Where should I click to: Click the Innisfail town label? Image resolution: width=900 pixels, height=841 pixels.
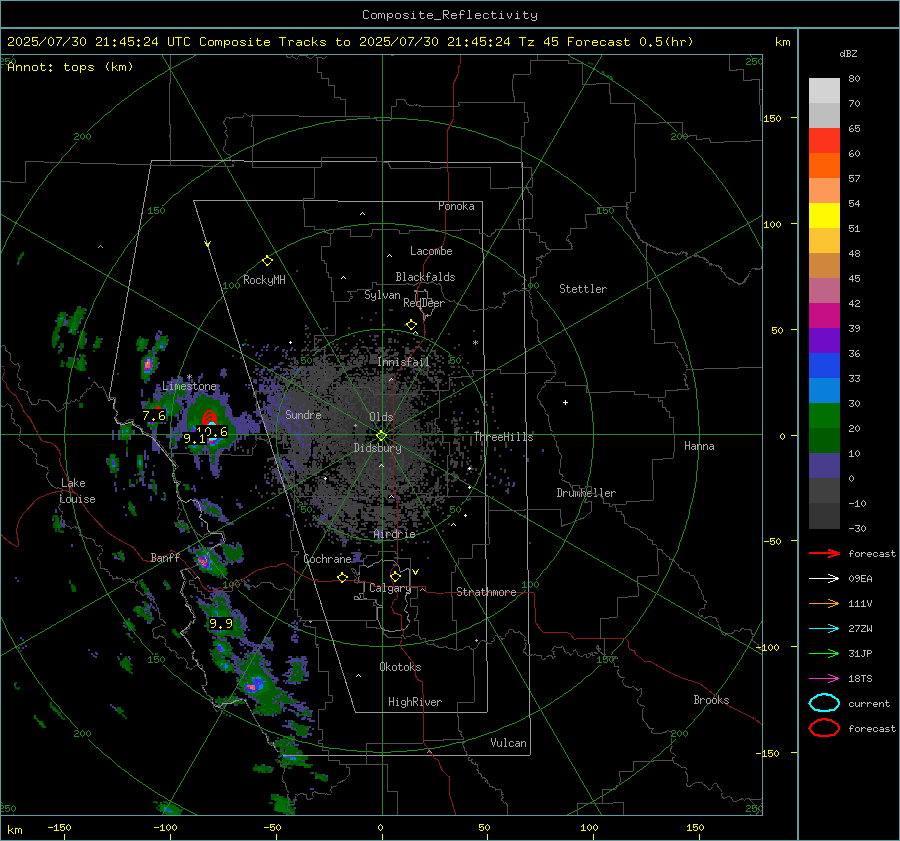tap(404, 362)
